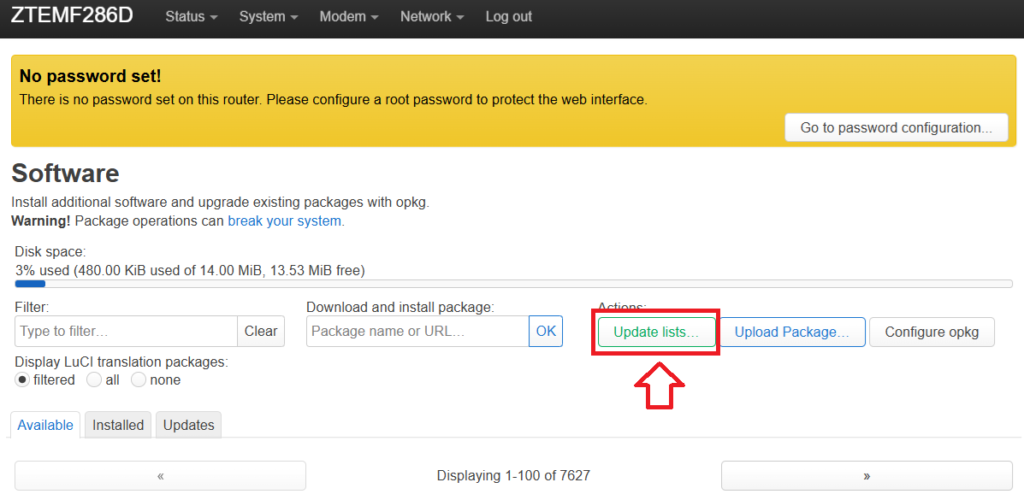Open the Available packages tab
This screenshot has width=1024, height=500.
[x=45, y=425]
